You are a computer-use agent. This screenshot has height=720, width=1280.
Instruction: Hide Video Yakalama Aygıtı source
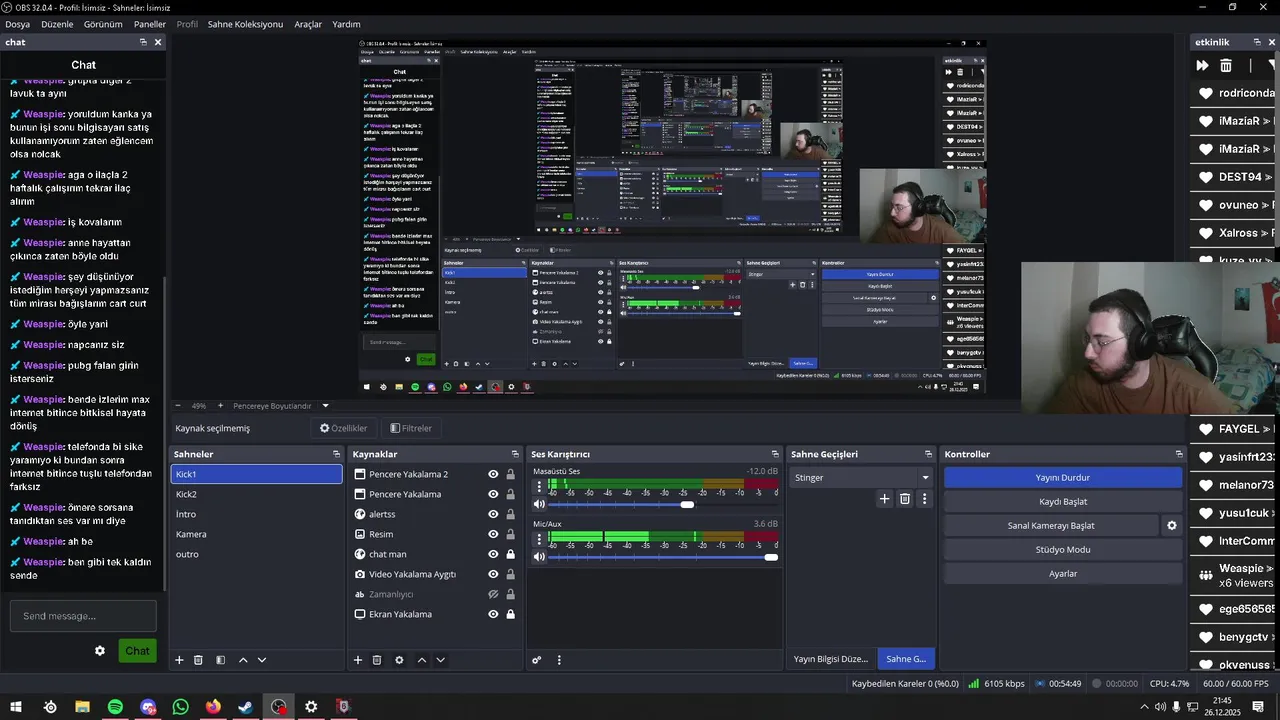click(x=493, y=574)
